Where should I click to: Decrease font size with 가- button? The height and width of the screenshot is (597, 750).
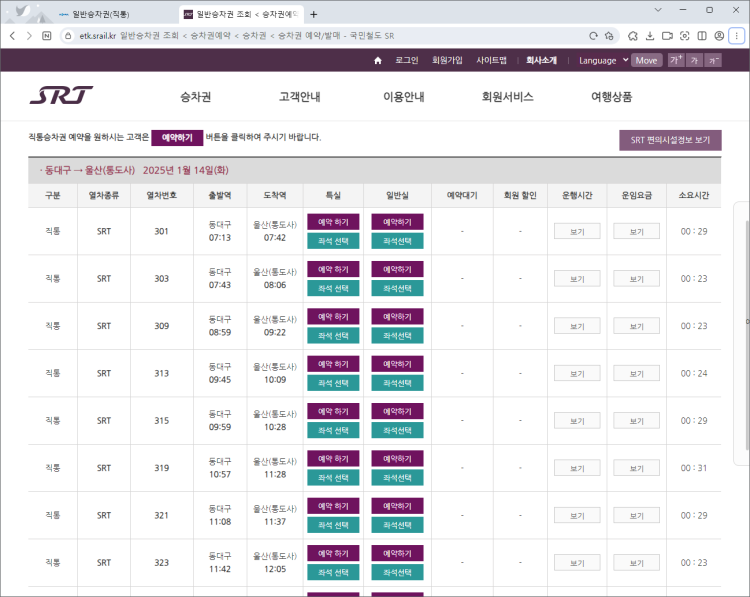tap(713, 60)
